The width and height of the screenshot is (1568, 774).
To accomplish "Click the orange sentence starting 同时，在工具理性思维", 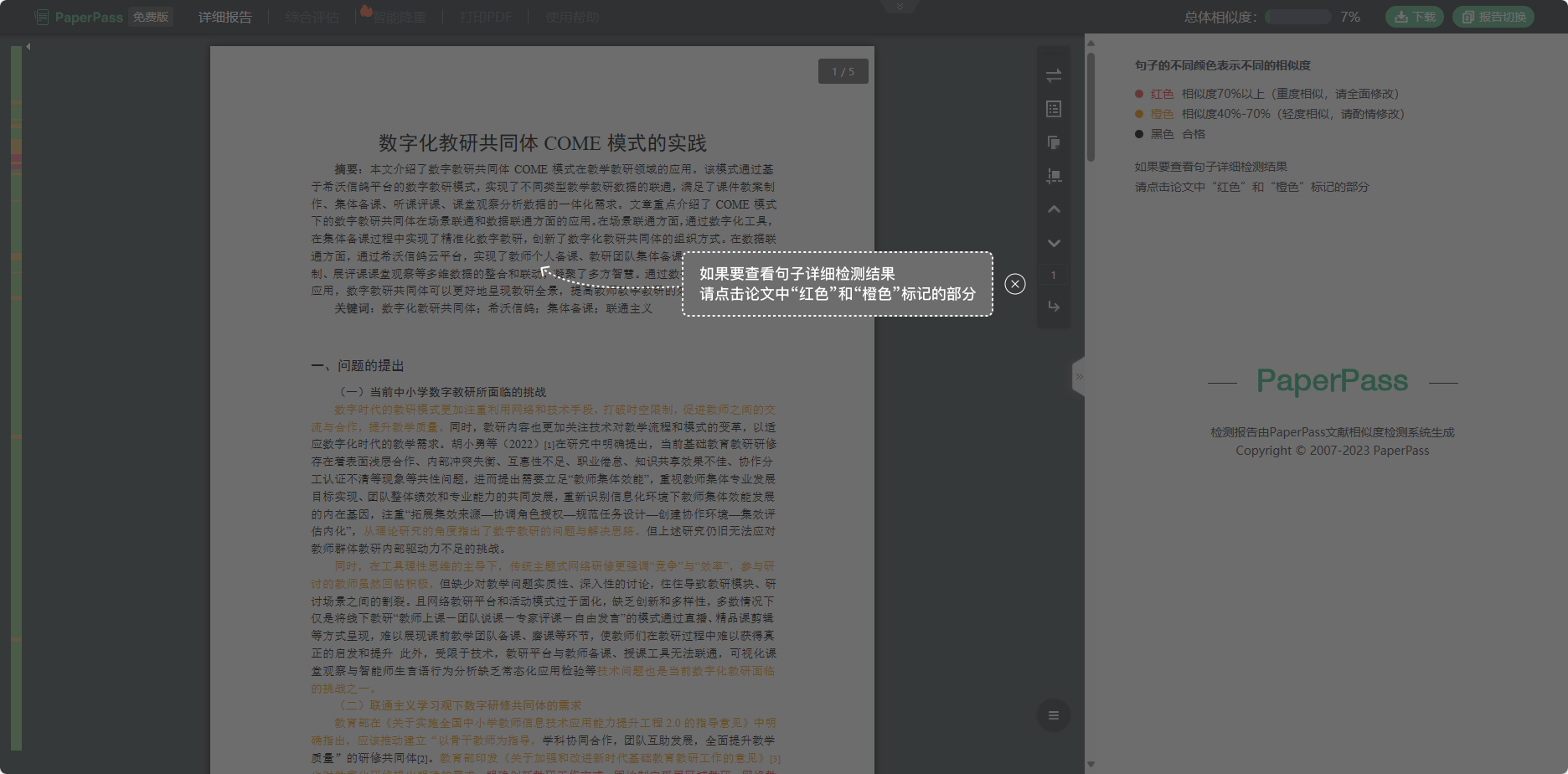I will (544, 575).
